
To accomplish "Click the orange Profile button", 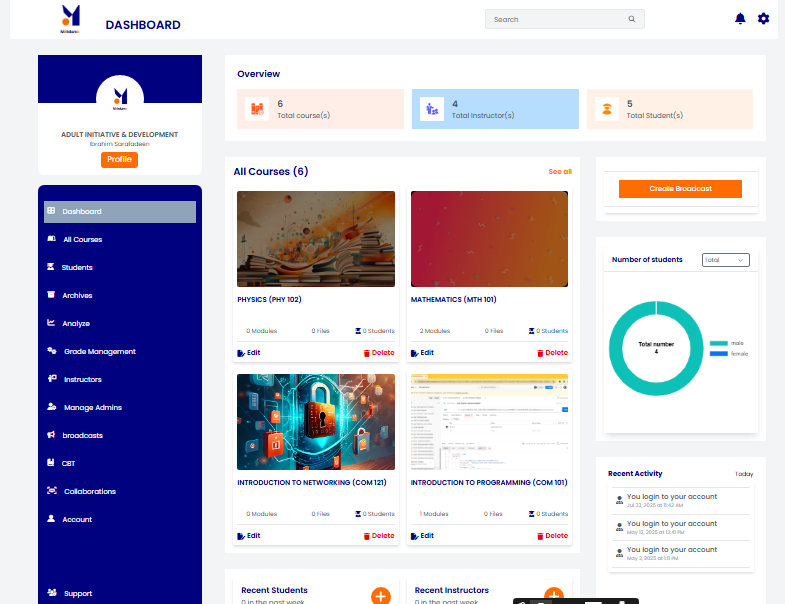I will [119, 159].
